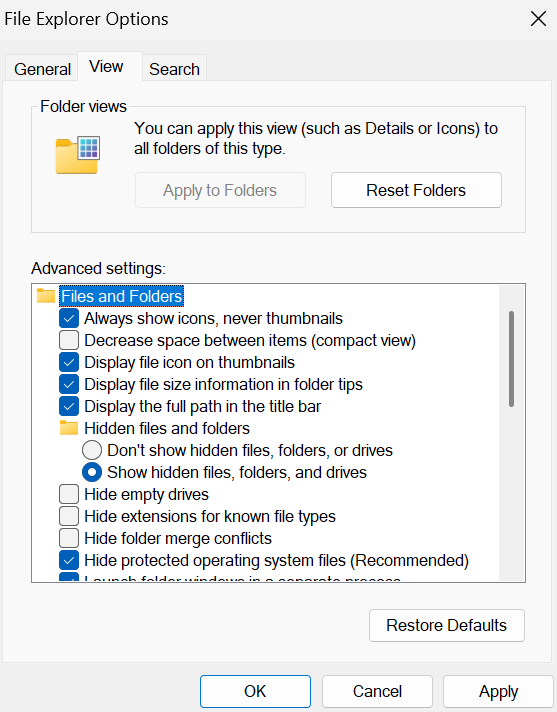
Task: Toggle Hide protected operating system files
Action: (x=69, y=560)
